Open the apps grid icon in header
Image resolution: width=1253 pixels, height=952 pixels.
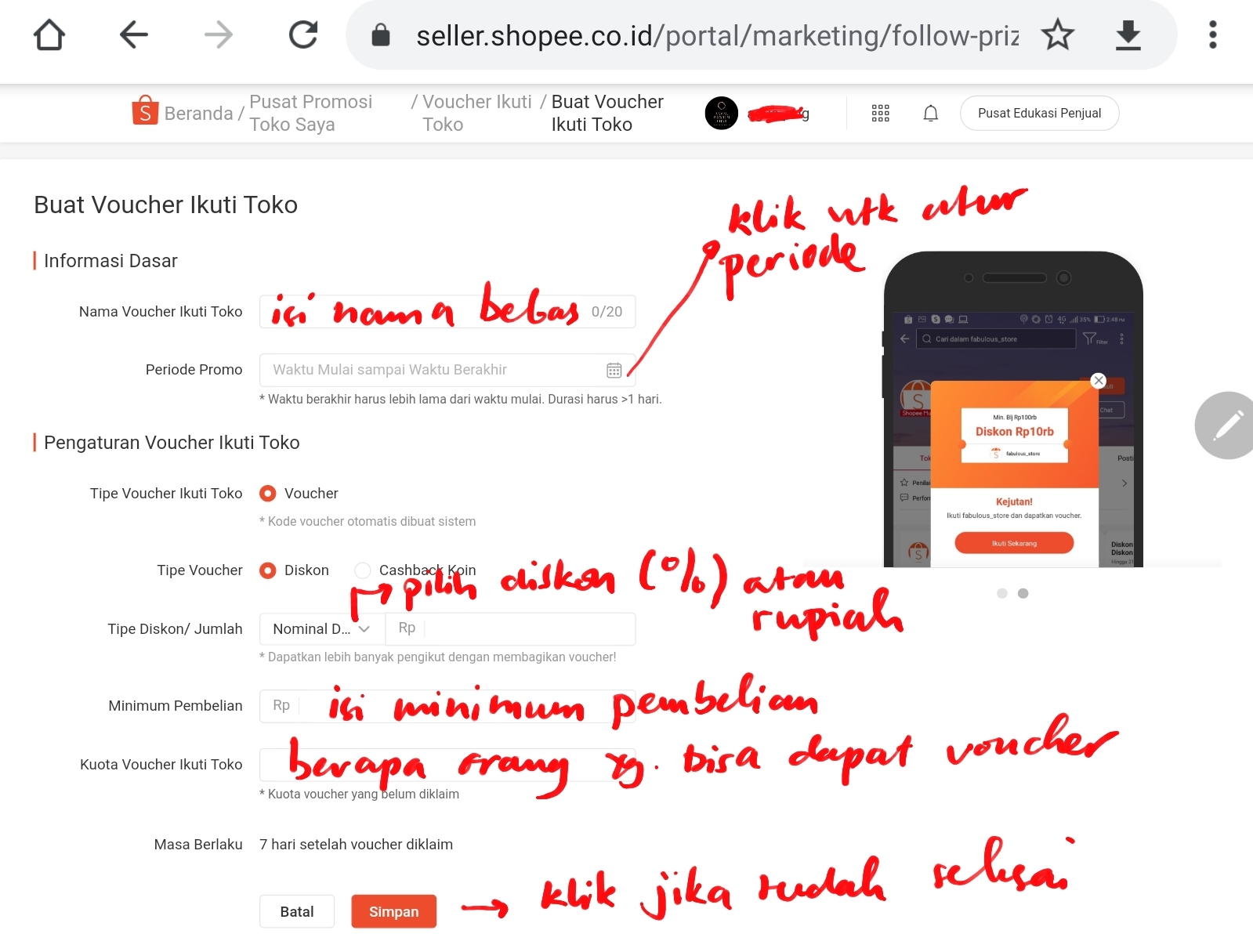click(881, 114)
